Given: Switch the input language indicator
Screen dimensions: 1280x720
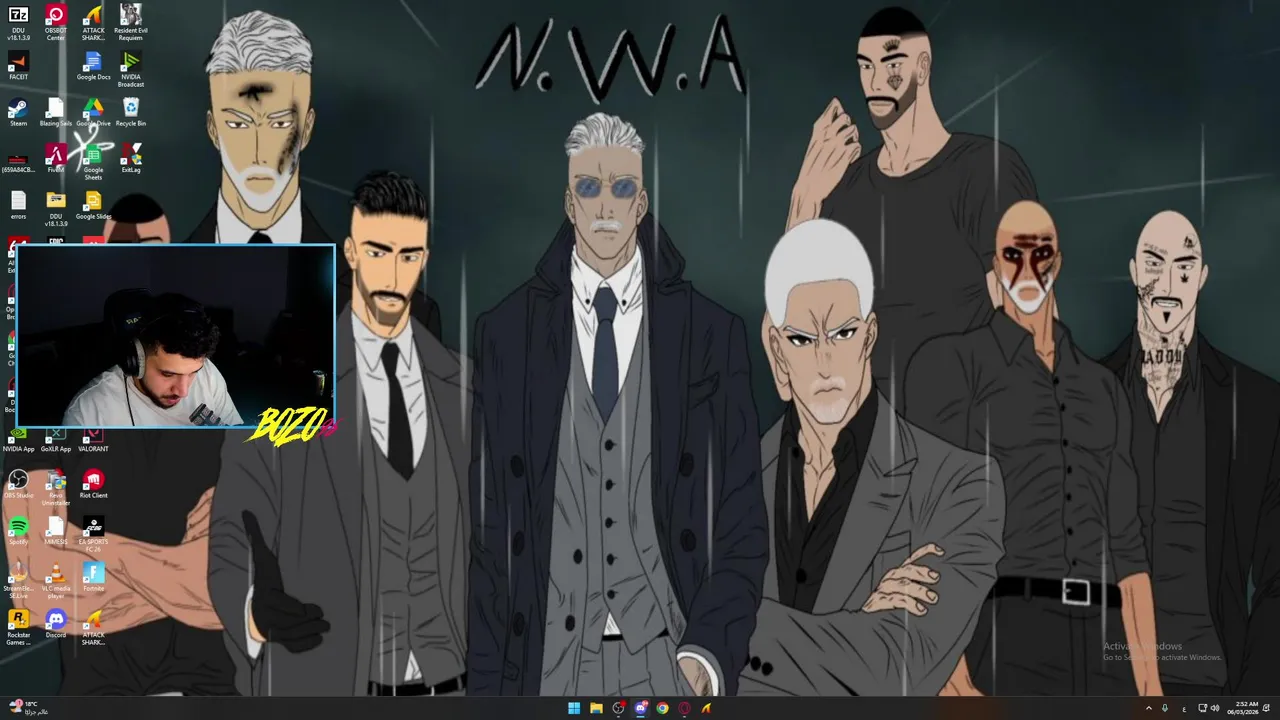Looking at the screenshot, I should pos(1184,708).
